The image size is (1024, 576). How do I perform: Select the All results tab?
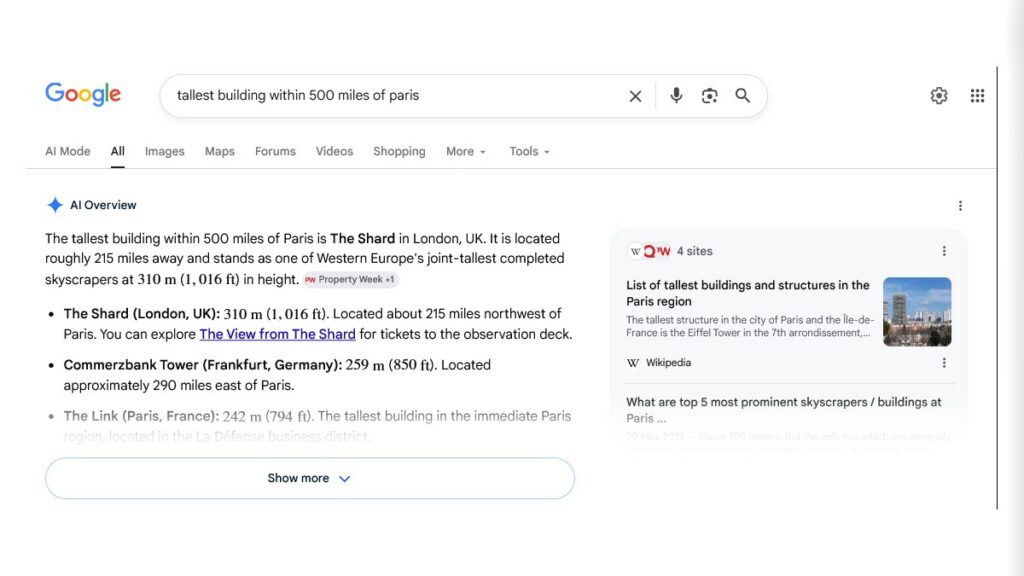pyautogui.click(x=118, y=151)
